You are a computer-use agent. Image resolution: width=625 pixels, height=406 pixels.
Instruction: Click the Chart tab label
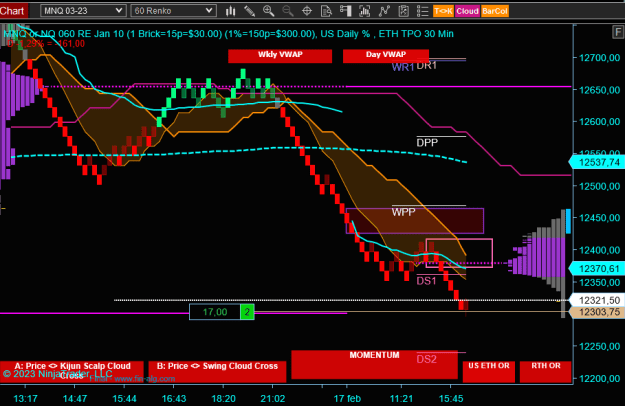coord(13,11)
